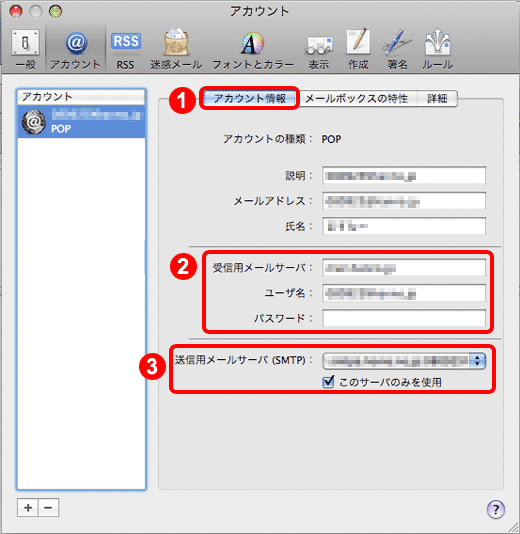Open the 署名 signatures preferences
The image size is (520, 534).
coord(397,49)
